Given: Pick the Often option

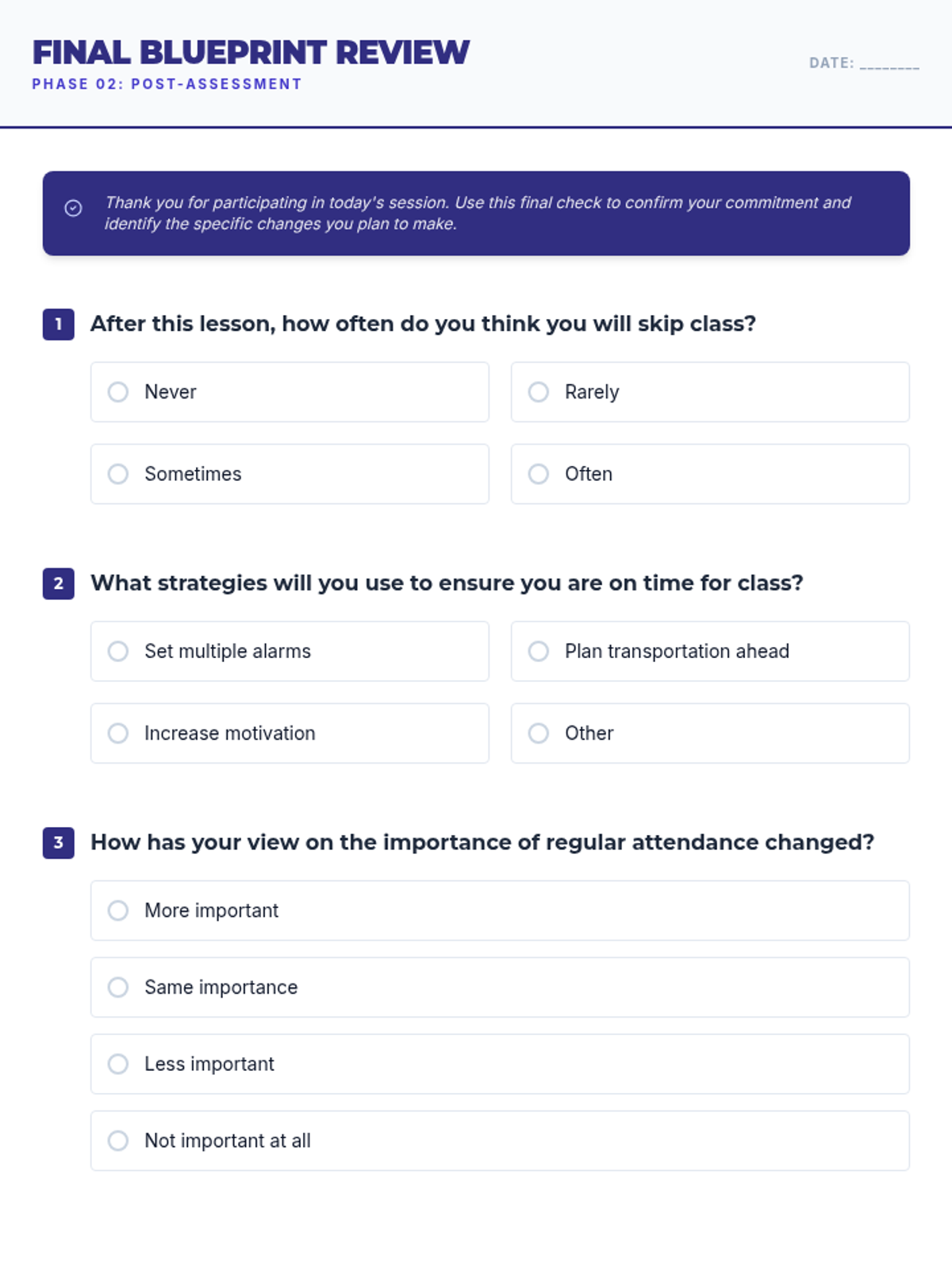Looking at the screenshot, I should [539, 474].
